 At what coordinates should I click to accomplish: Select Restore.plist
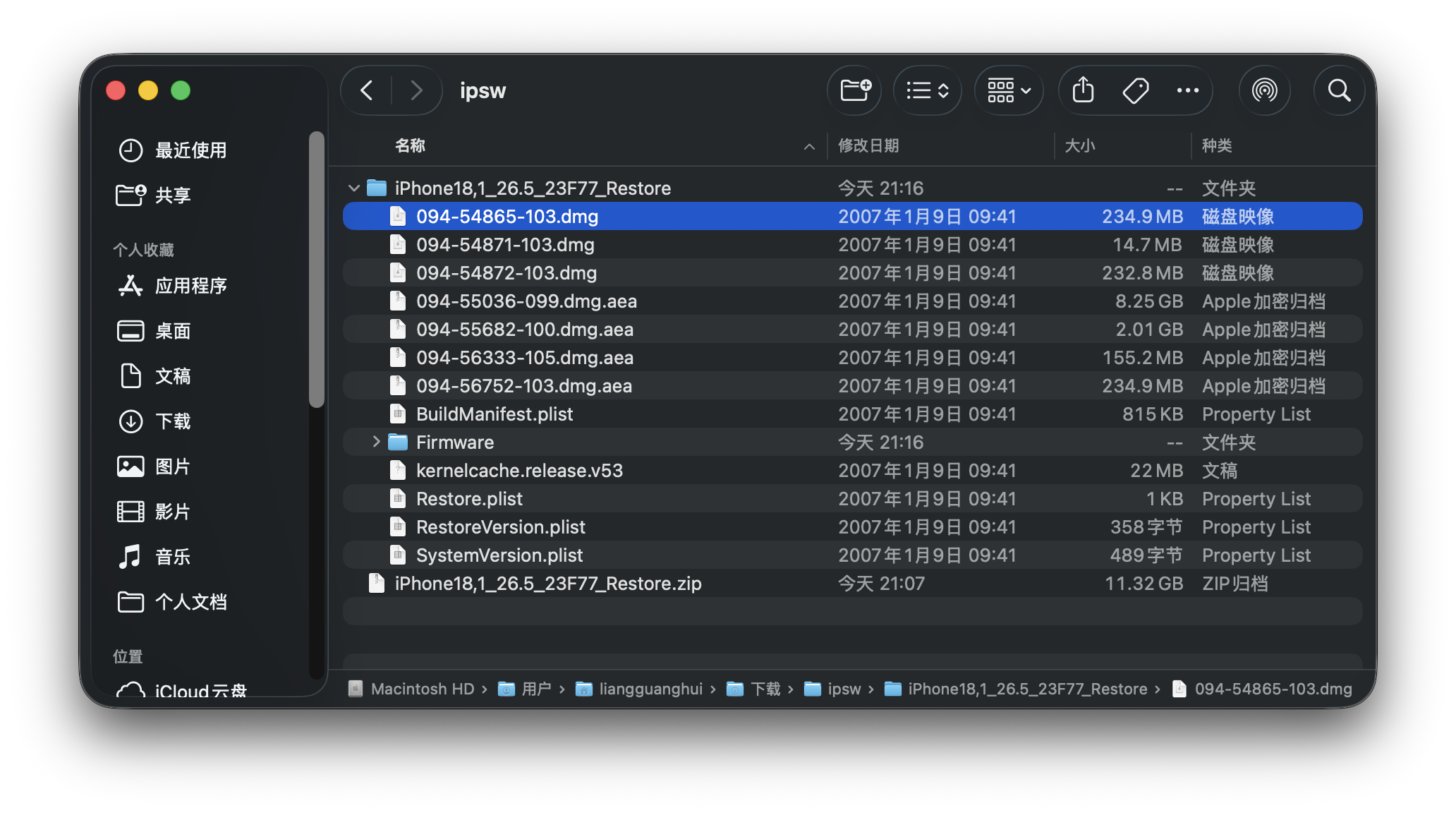point(852,499)
